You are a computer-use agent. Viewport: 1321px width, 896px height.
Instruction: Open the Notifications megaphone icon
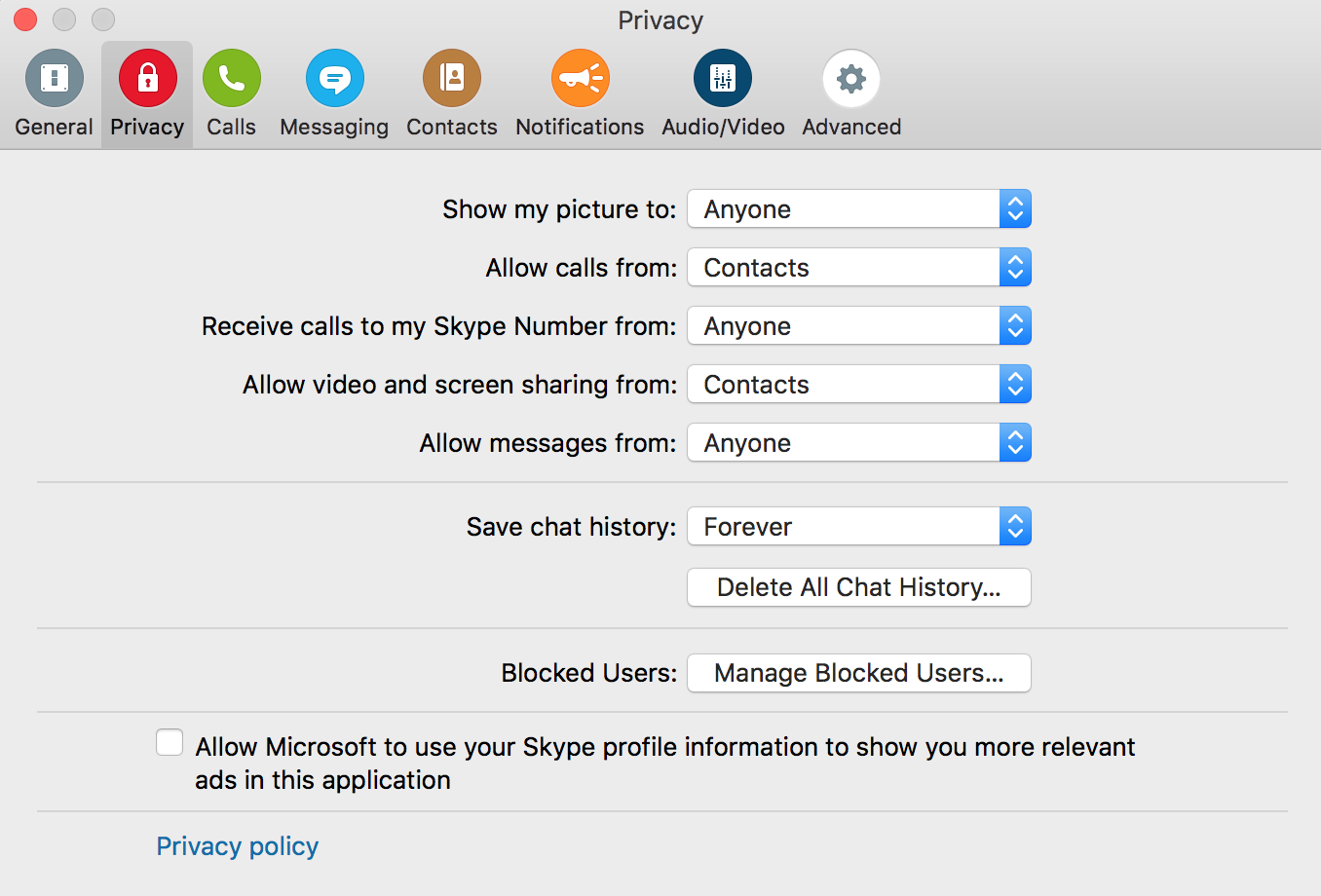(580, 79)
